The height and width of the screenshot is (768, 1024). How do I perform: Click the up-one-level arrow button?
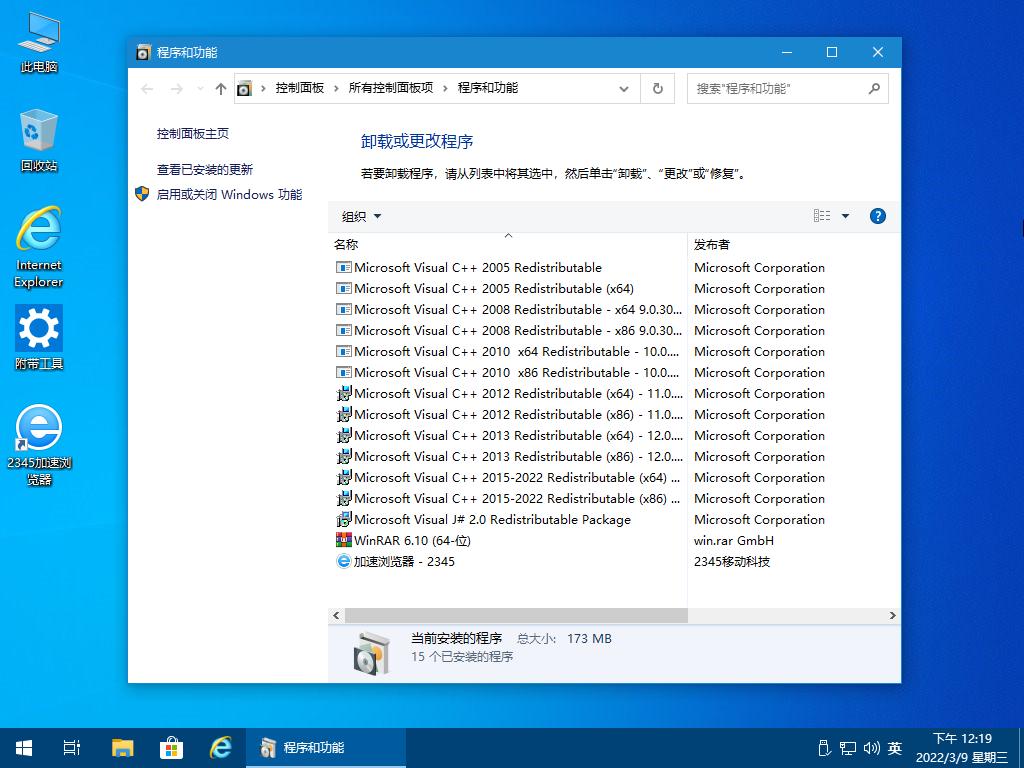pyautogui.click(x=221, y=89)
